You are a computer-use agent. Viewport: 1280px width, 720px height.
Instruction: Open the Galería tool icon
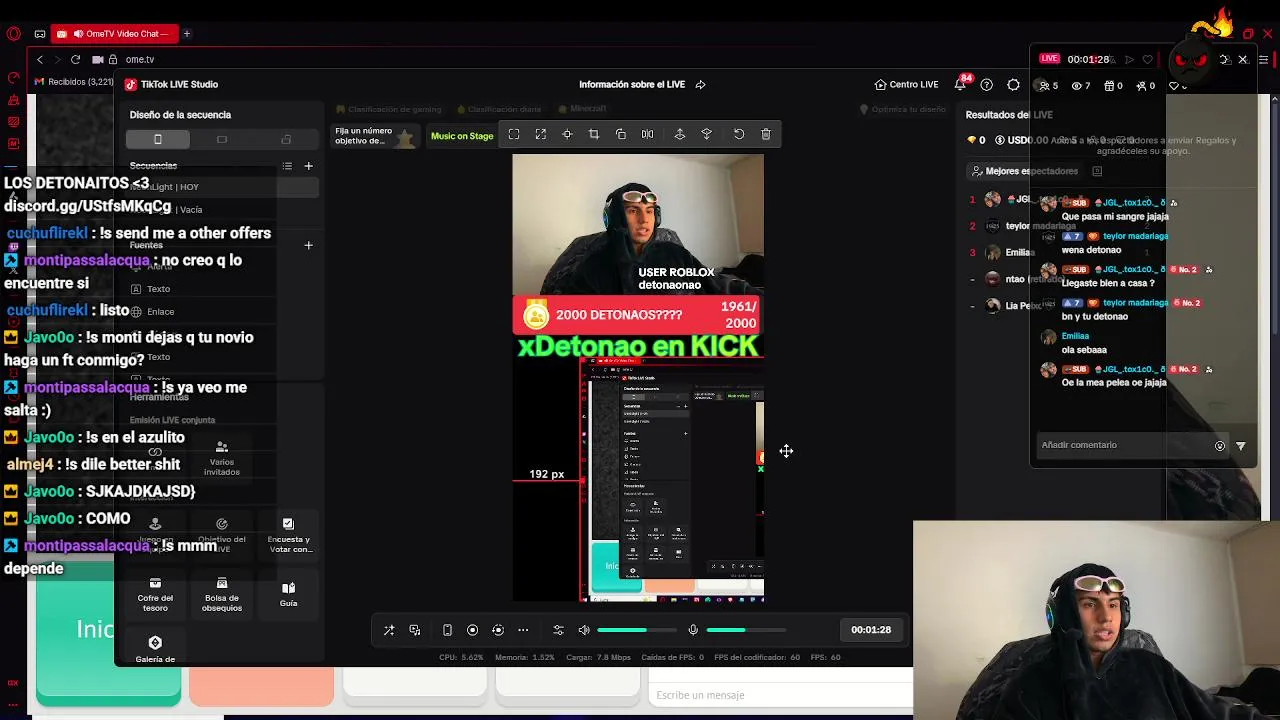[x=155, y=643]
